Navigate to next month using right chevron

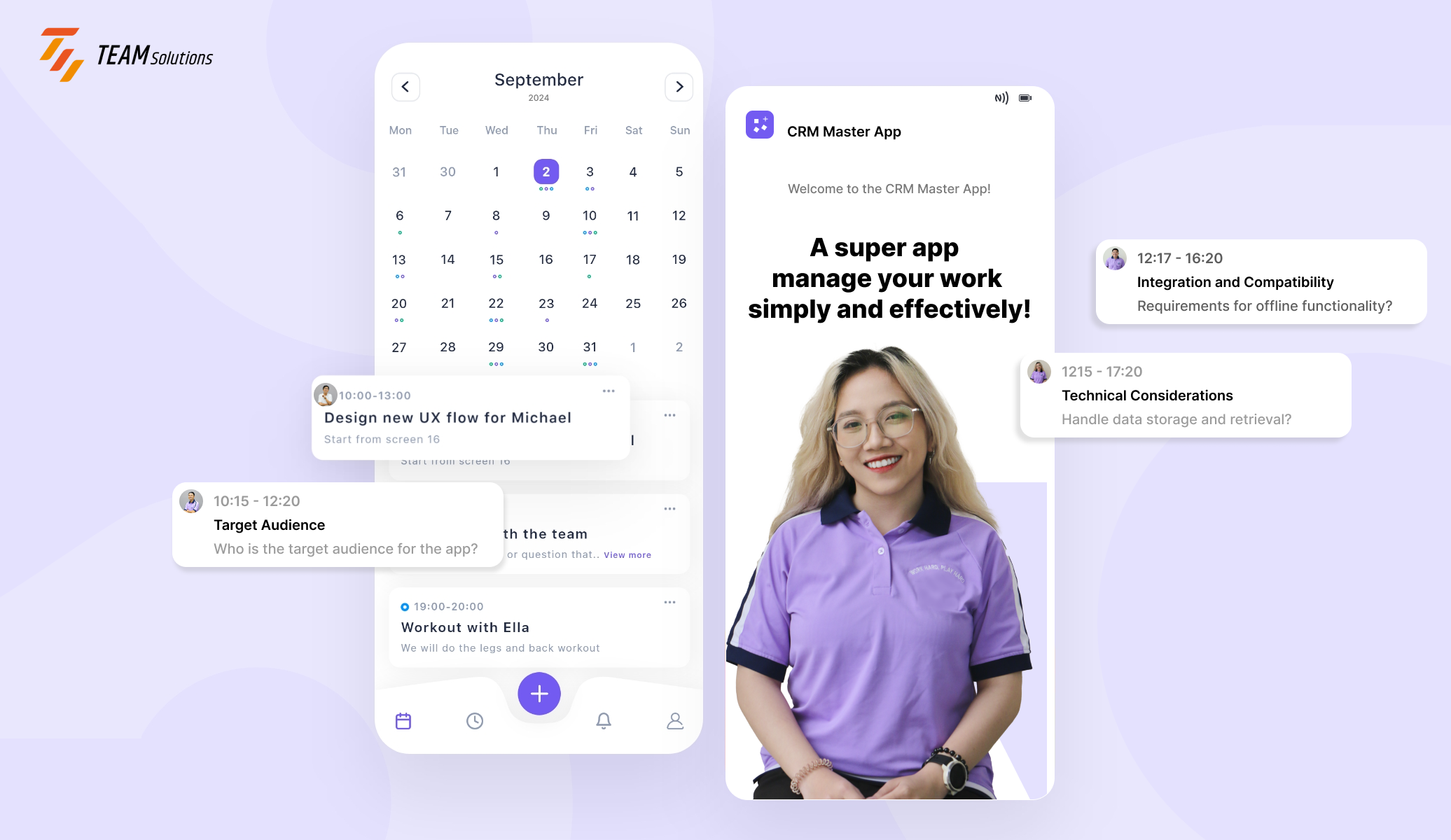coord(679,86)
